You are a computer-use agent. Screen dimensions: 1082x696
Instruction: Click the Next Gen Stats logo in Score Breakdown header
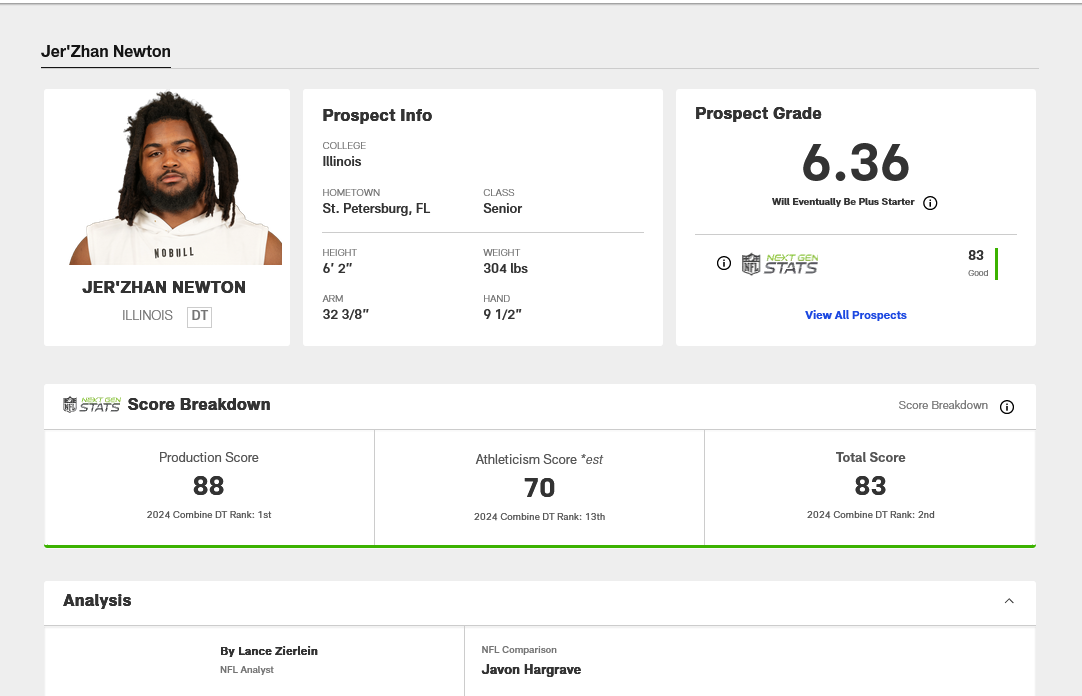tap(92, 405)
